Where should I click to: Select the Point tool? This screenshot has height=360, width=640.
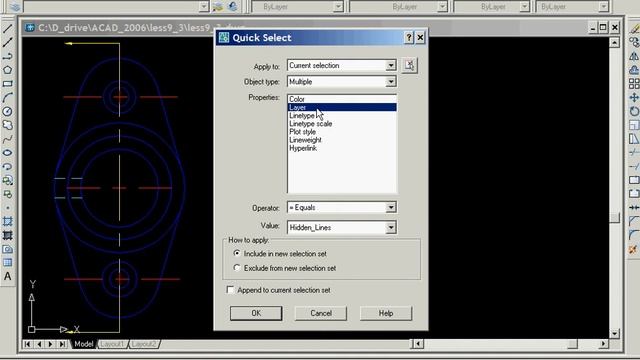7,208
